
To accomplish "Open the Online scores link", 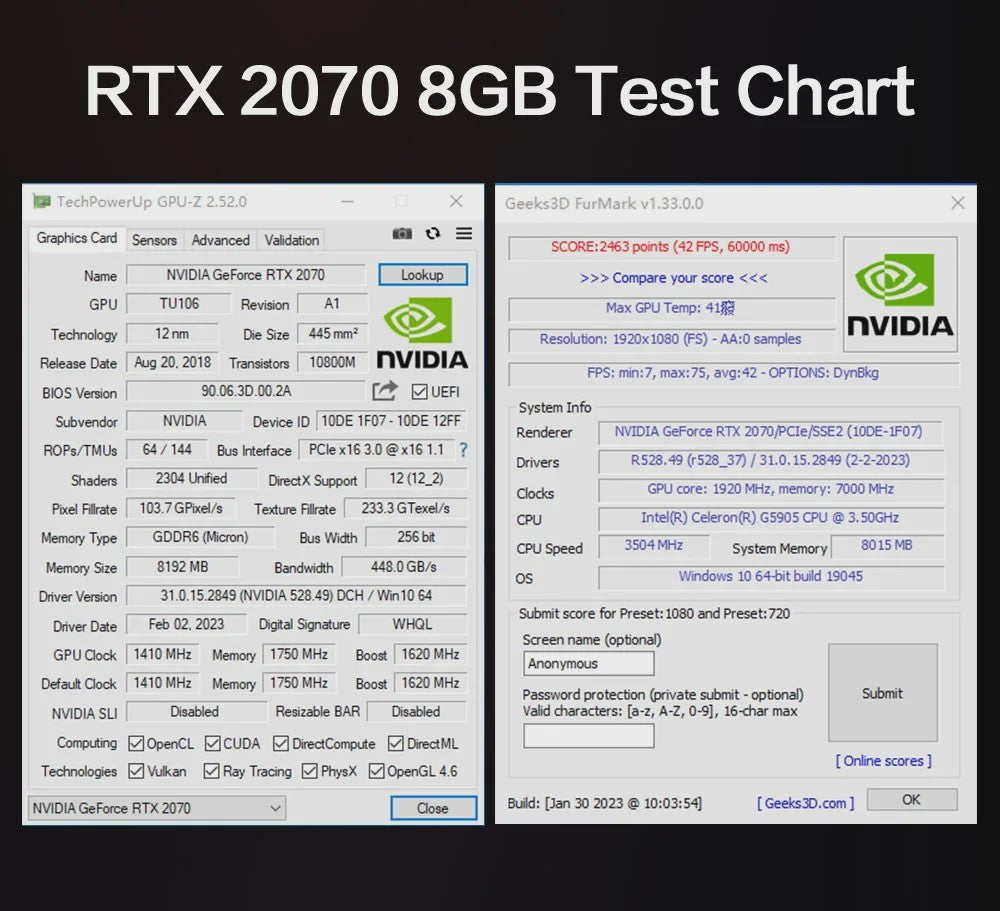I will pyautogui.click(x=883, y=760).
